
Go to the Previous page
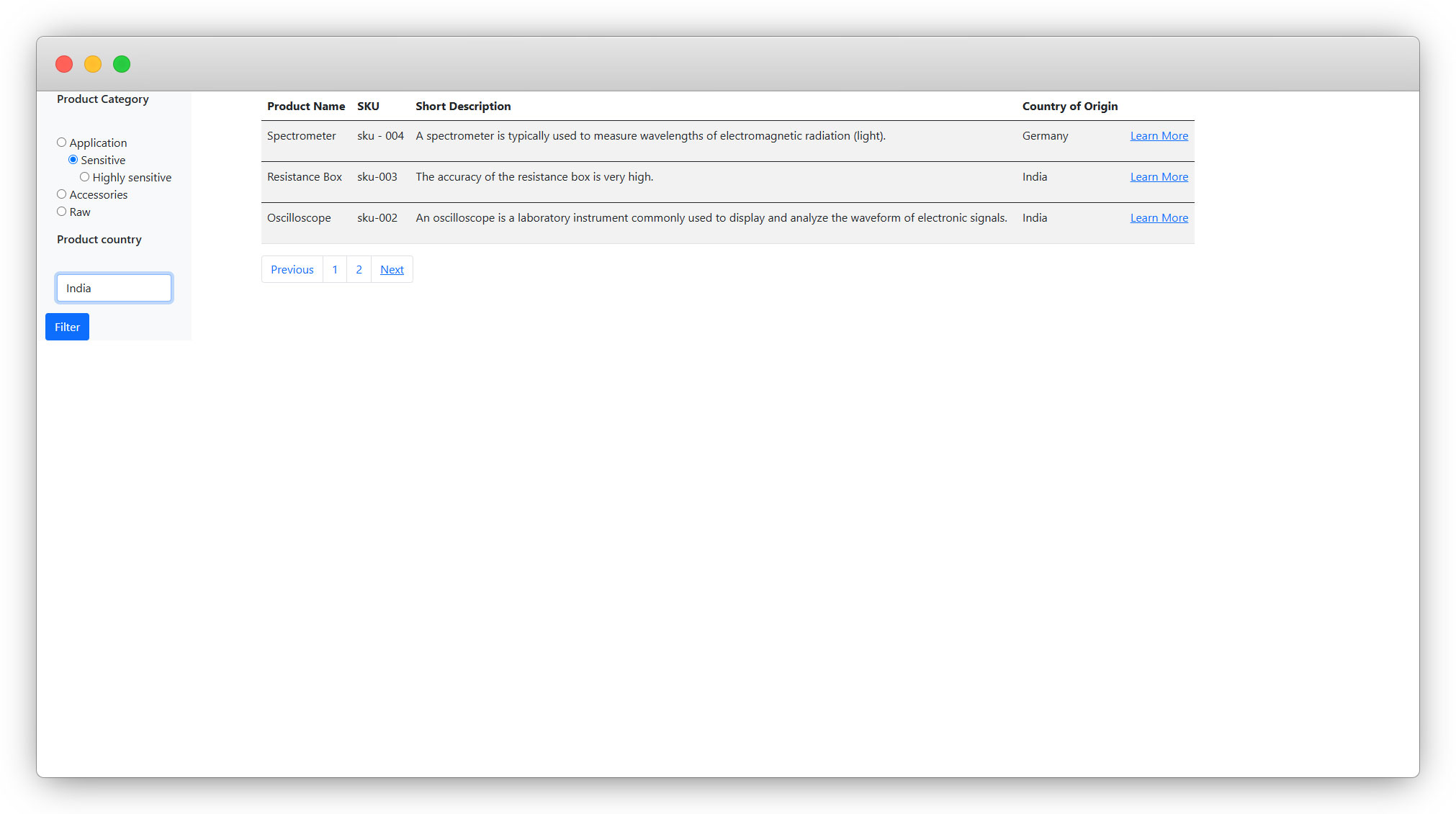click(292, 270)
